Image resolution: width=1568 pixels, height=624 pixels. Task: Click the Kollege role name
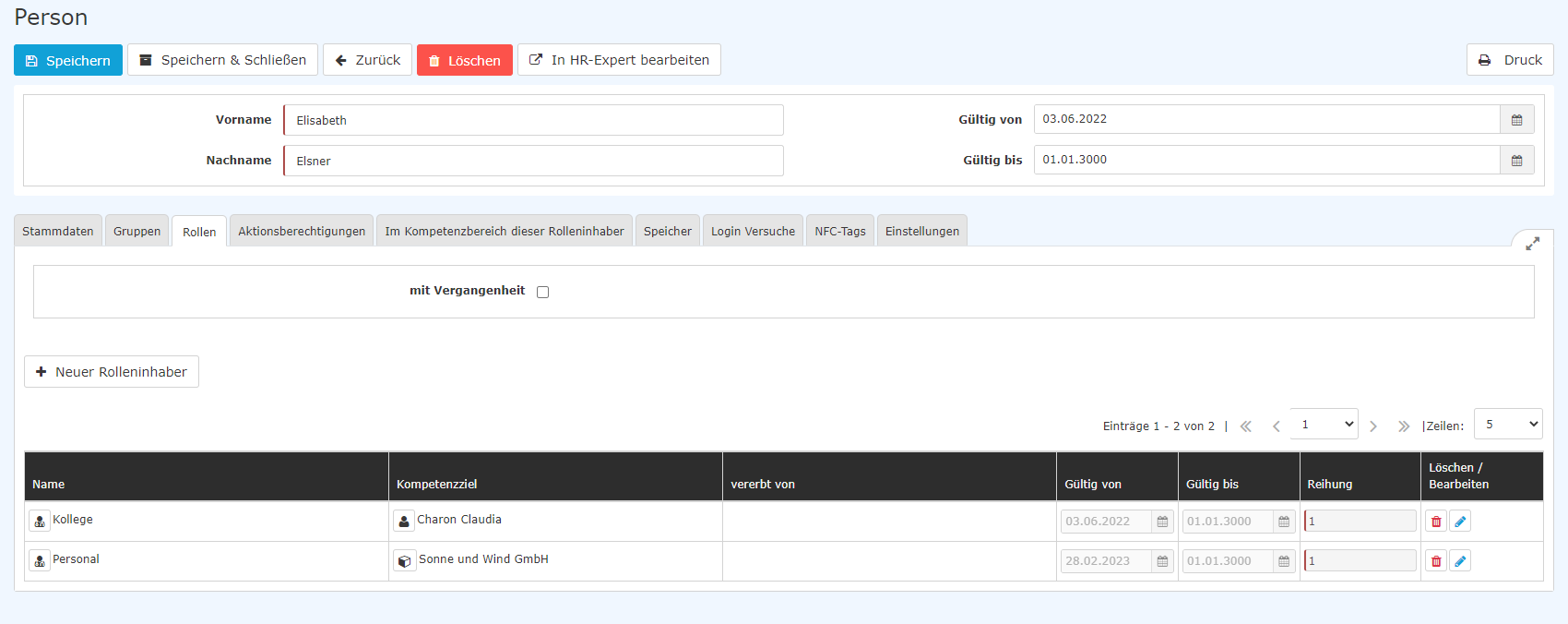pos(73,520)
